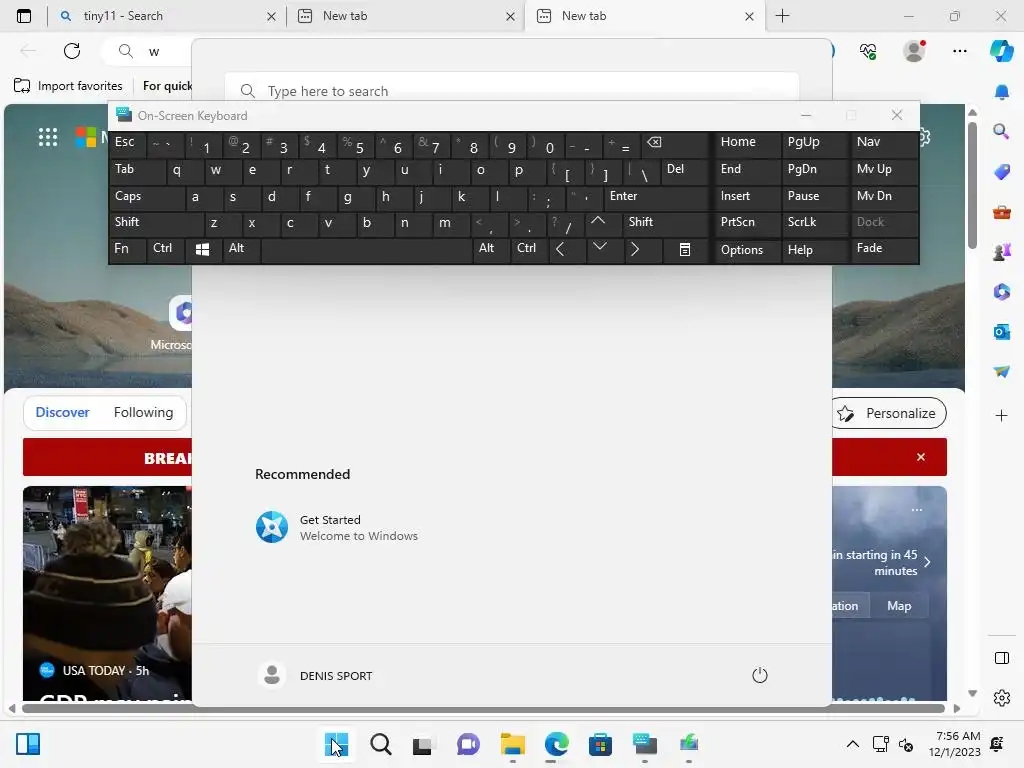
Task: Select On-Screen Keyboard taskbar icon
Action: click(x=645, y=744)
